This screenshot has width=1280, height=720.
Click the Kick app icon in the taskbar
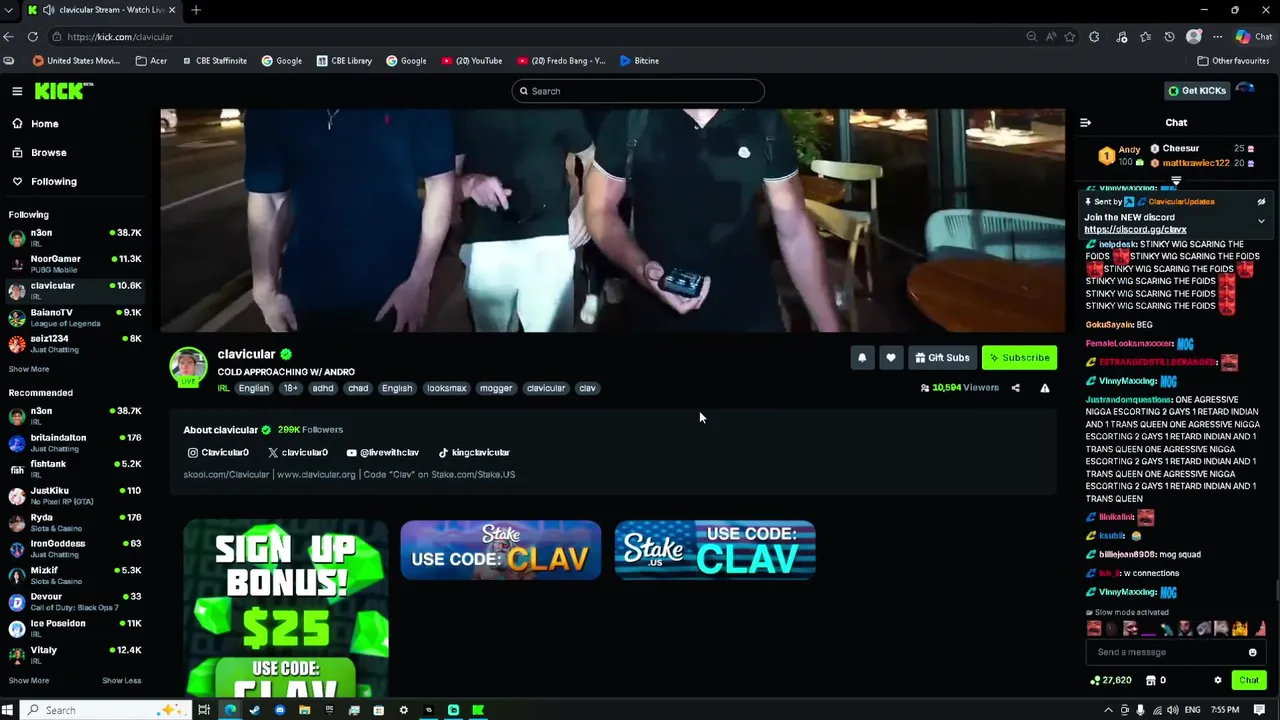point(478,710)
